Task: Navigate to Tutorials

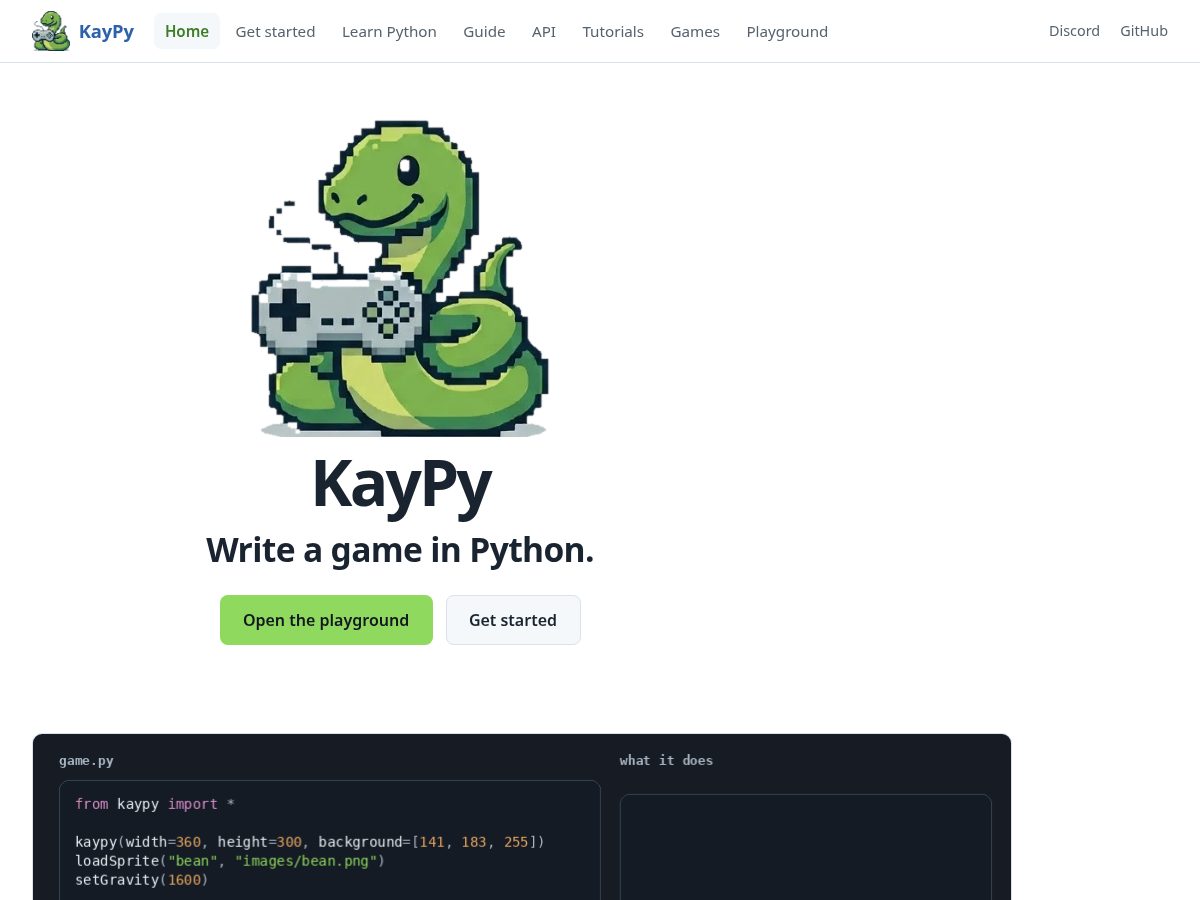Action: tap(613, 31)
